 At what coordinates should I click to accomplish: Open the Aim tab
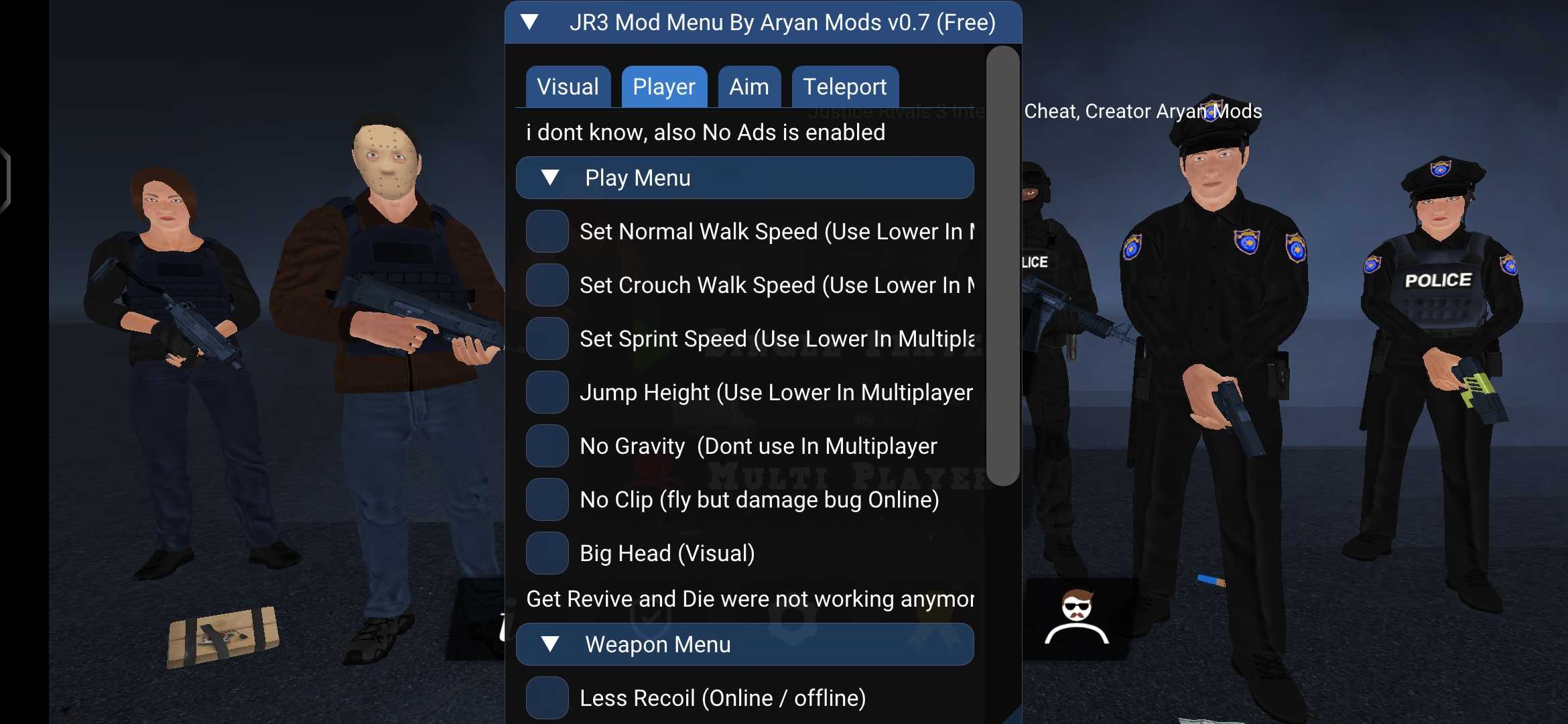749,86
